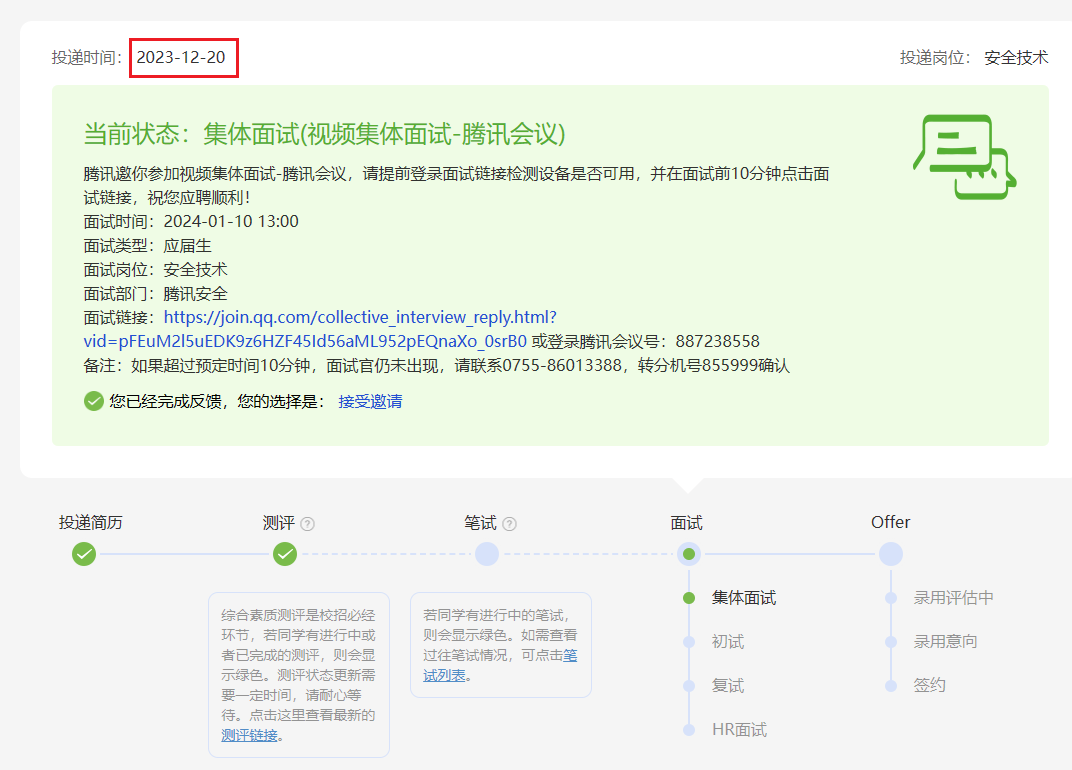This screenshot has width=1072, height=770.
Task: Click the 面试类型: 应届生 line
Action: (148, 245)
